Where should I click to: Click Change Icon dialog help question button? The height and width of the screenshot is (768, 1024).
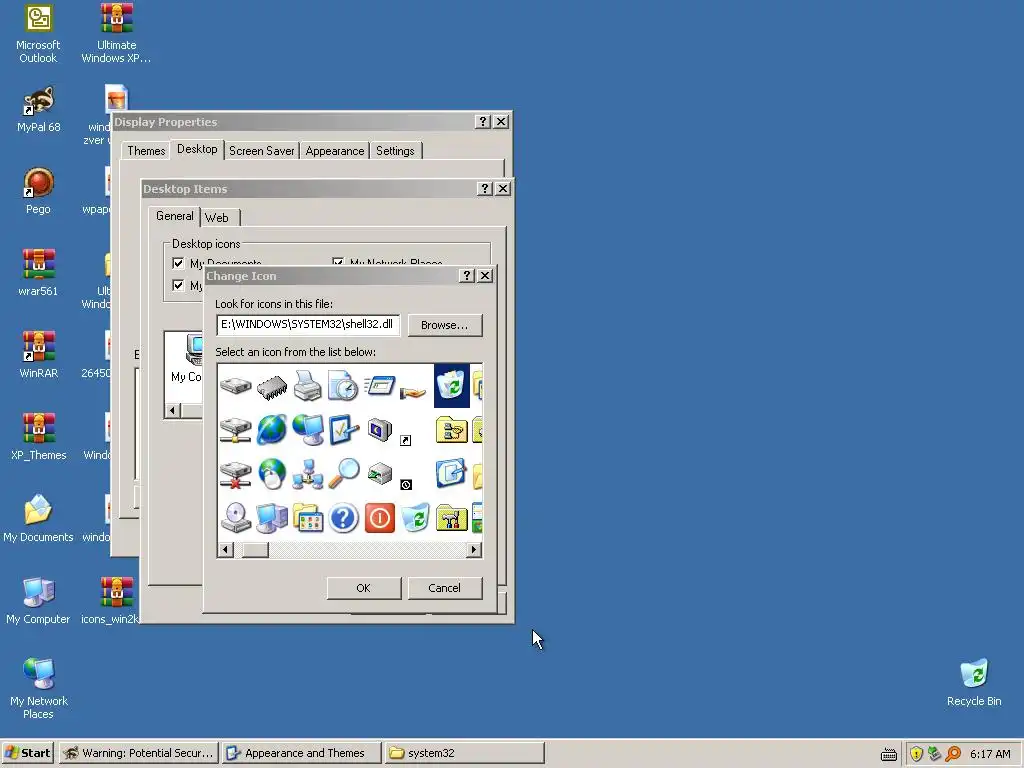pyautogui.click(x=466, y=276)
